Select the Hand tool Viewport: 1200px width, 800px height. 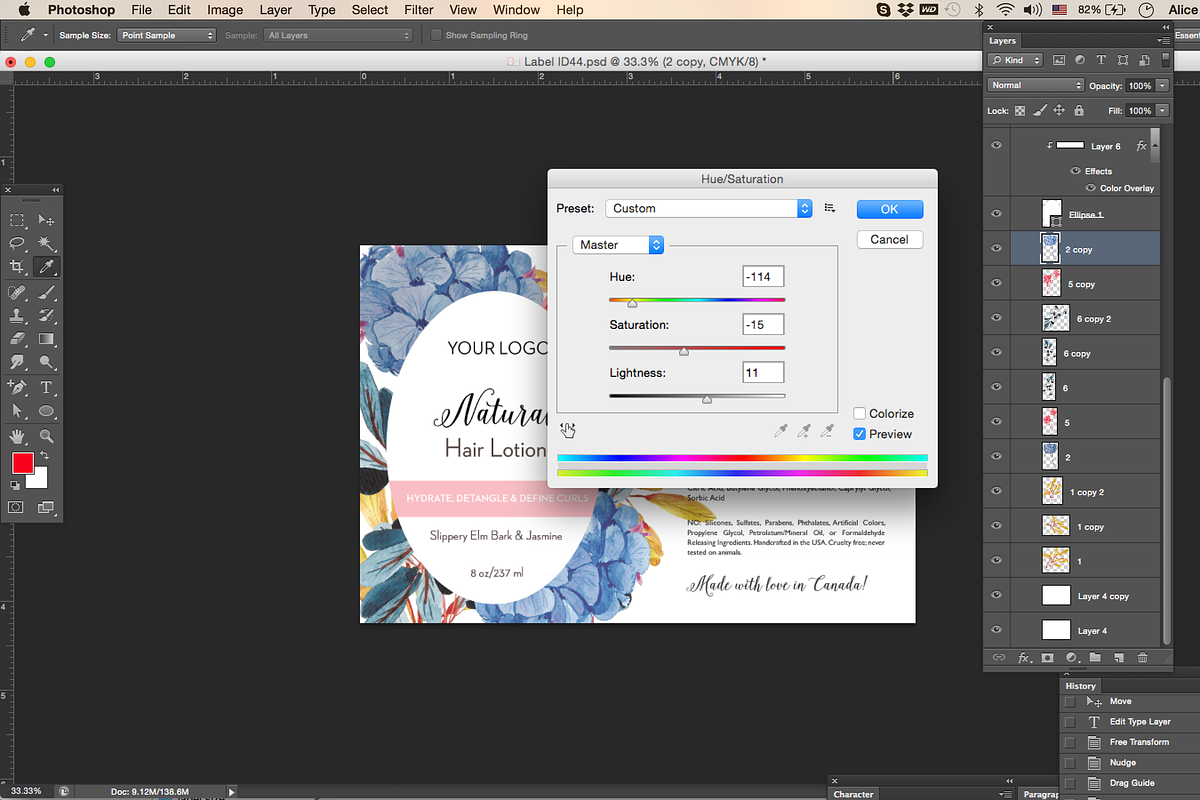(17, 436)
